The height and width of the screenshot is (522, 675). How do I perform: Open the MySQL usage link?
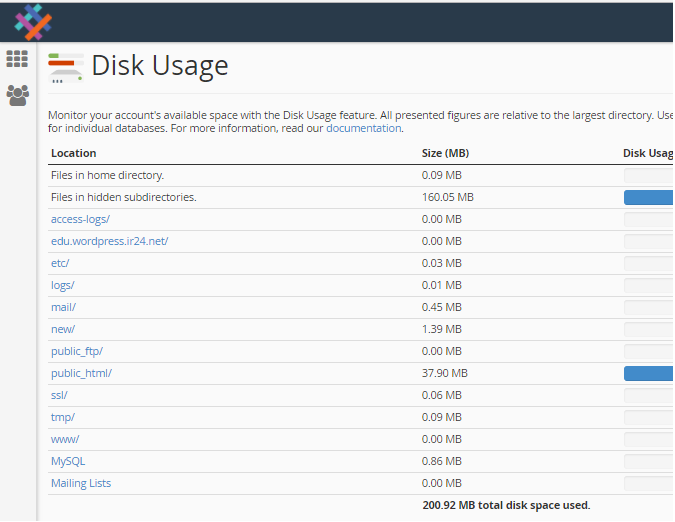point(68,461)
